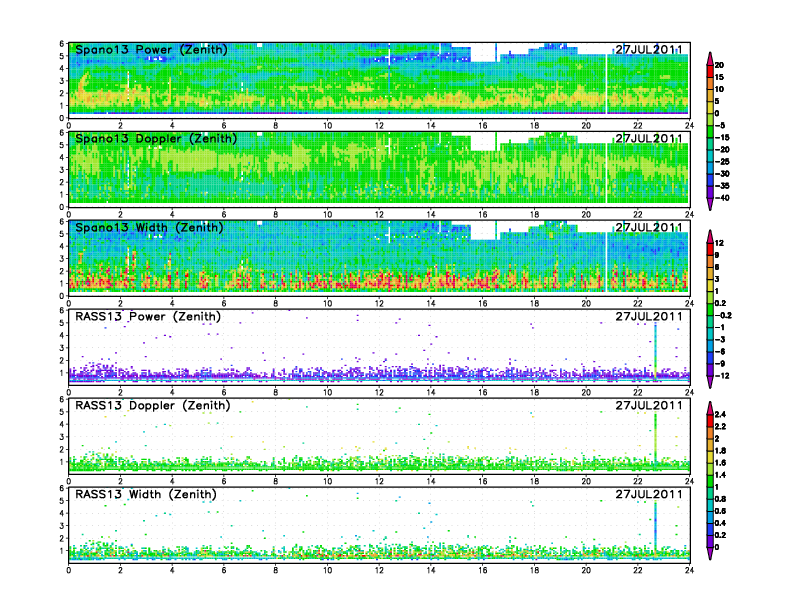Click the vertical spike near hour 22.7 in RASS13 Power
792x612 pixels.
click(x=655, y=351)
